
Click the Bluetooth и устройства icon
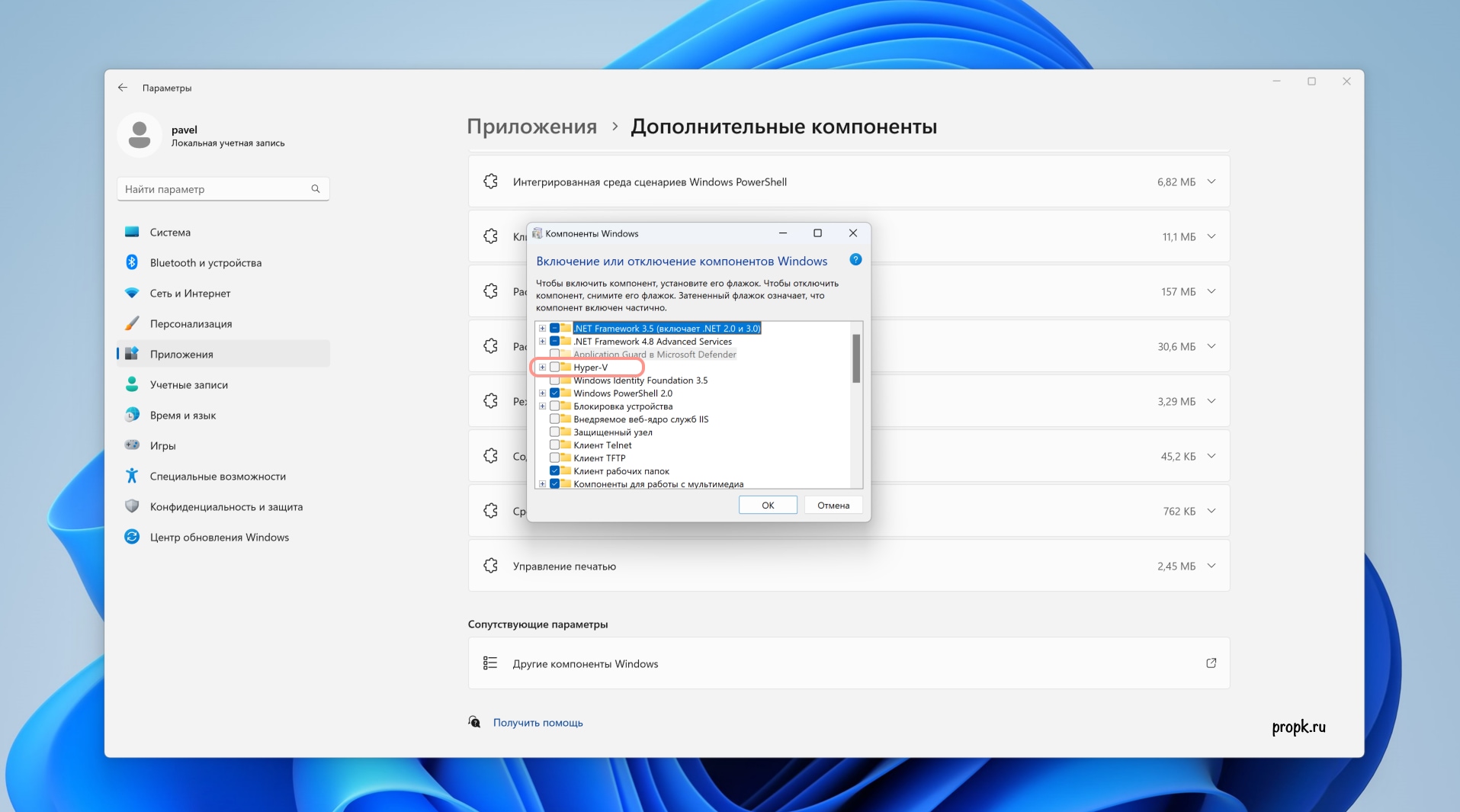pos(132,262)
